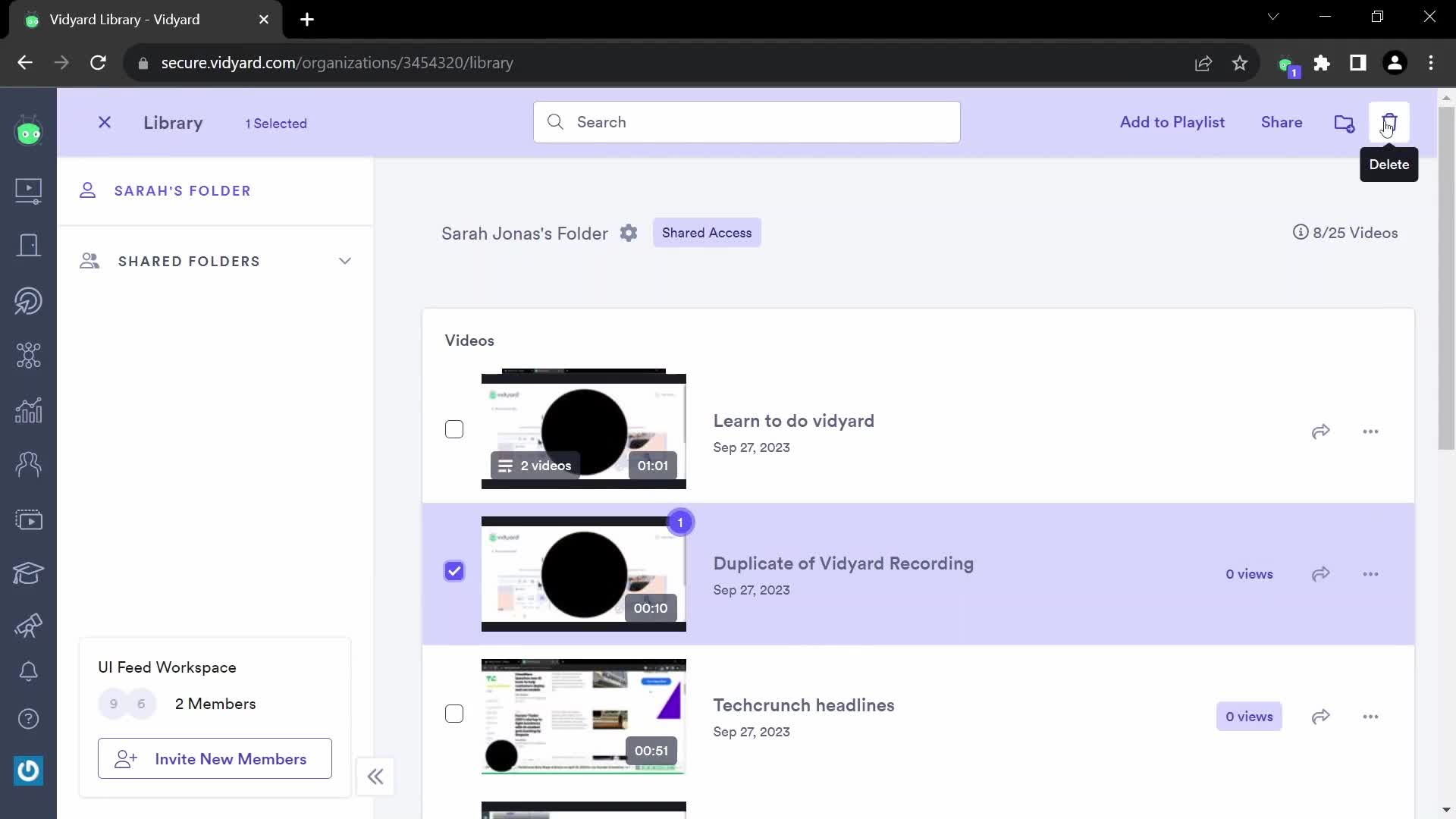This screenshot has height=819, width=1456.
Task: Toggle the Chrome side panel icon
Action: [1358, 63]
